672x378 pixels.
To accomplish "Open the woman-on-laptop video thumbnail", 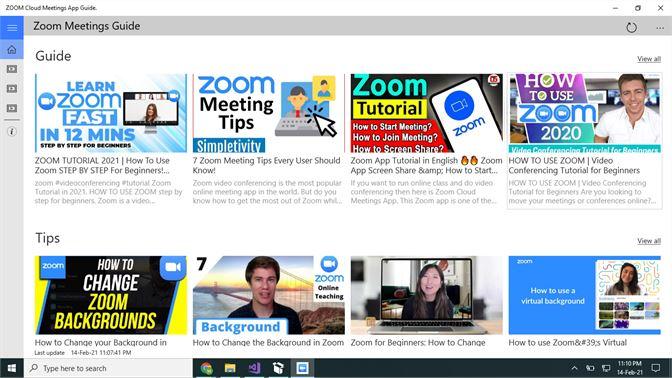I will [x=426, y=295].
